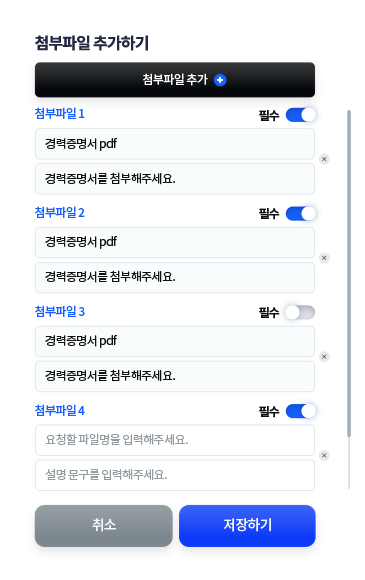Click the 첨부파일 추가 button
The width and height of the screenshot is (365, 580).
pyautogui.click(x=175, y=80)
